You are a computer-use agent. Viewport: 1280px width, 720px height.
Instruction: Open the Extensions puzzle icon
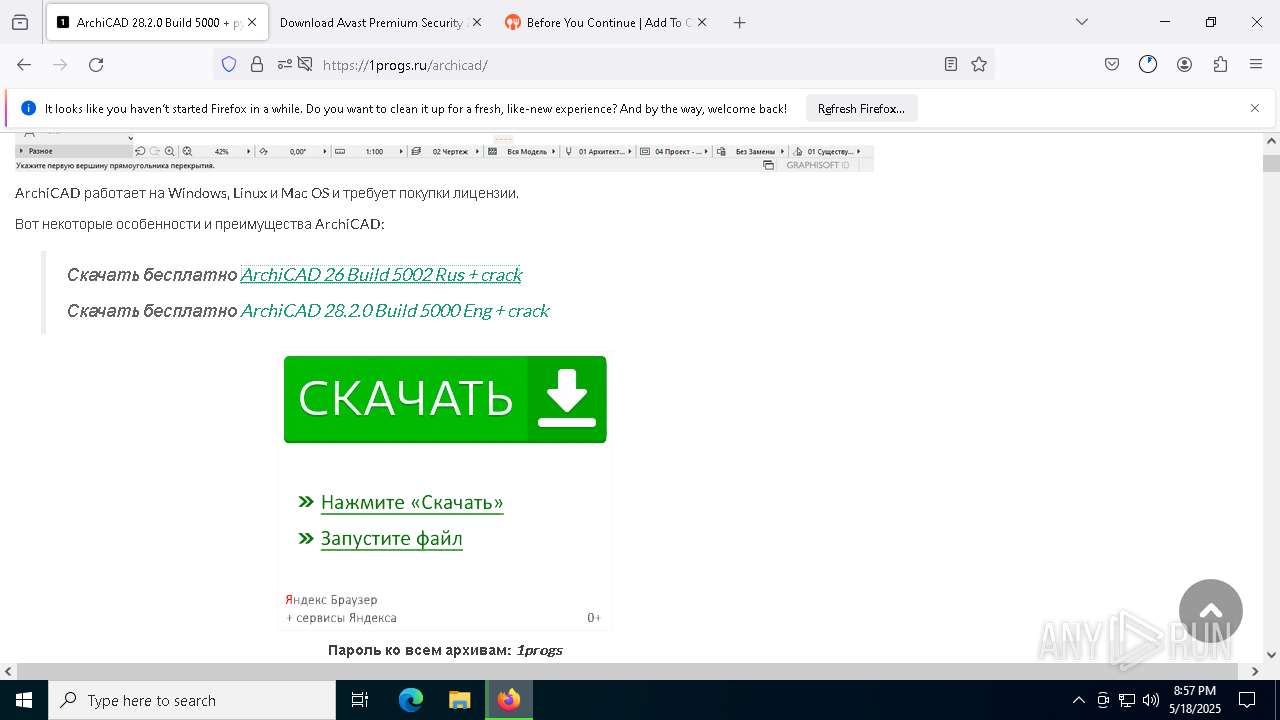1220,64
